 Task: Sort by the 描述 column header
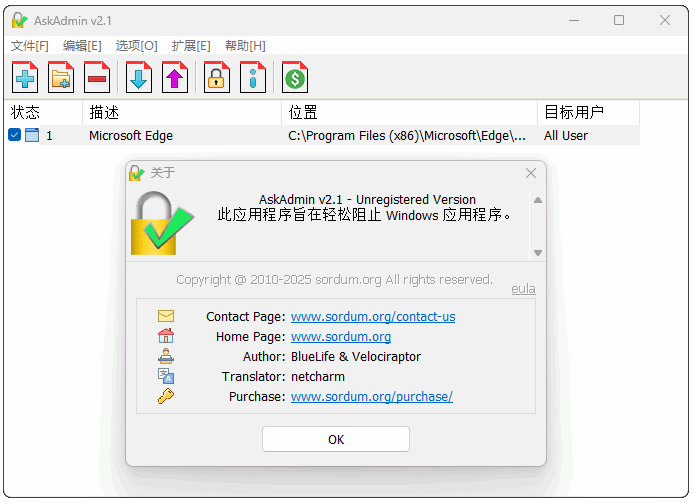point(182,113)
